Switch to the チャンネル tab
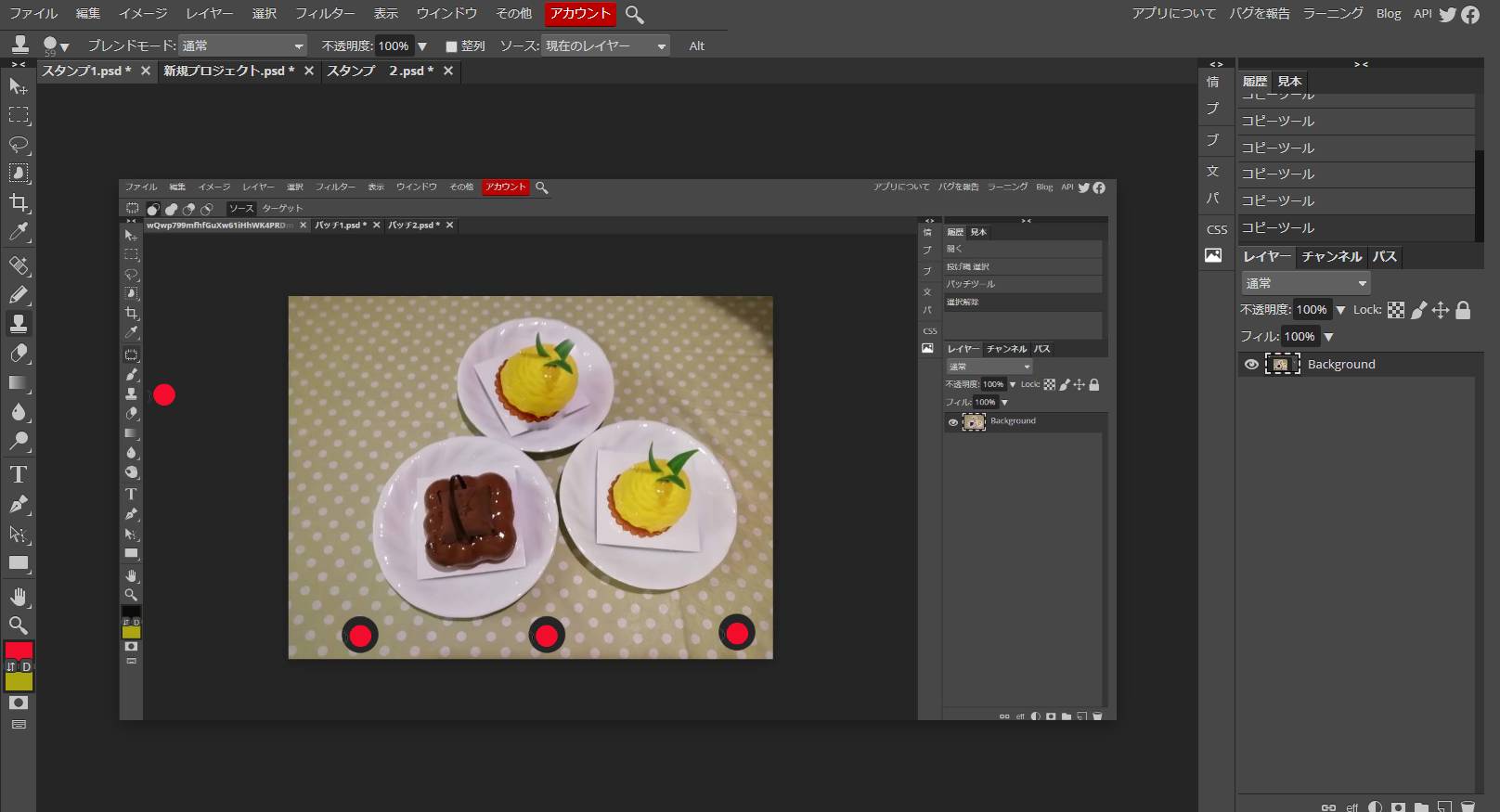The width and height of the screenshot is (1500, 812). click(1331, 256)
